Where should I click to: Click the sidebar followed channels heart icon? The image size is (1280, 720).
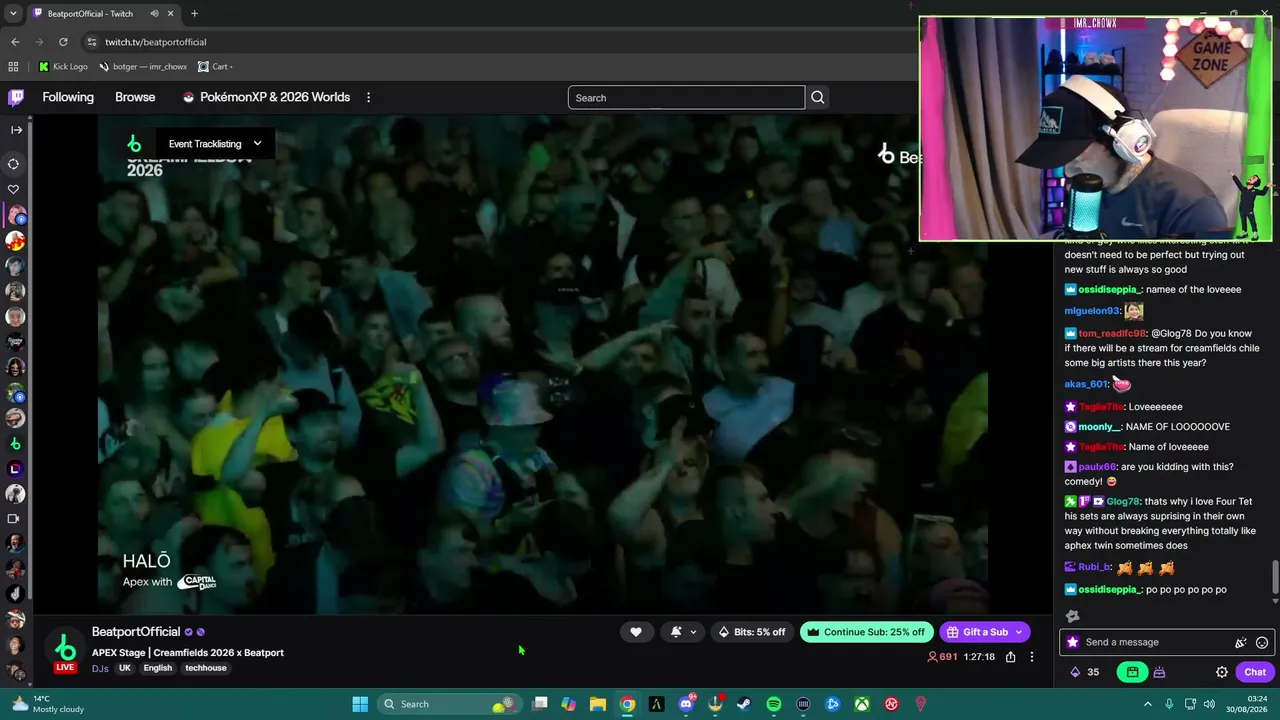tap(14, 189)
